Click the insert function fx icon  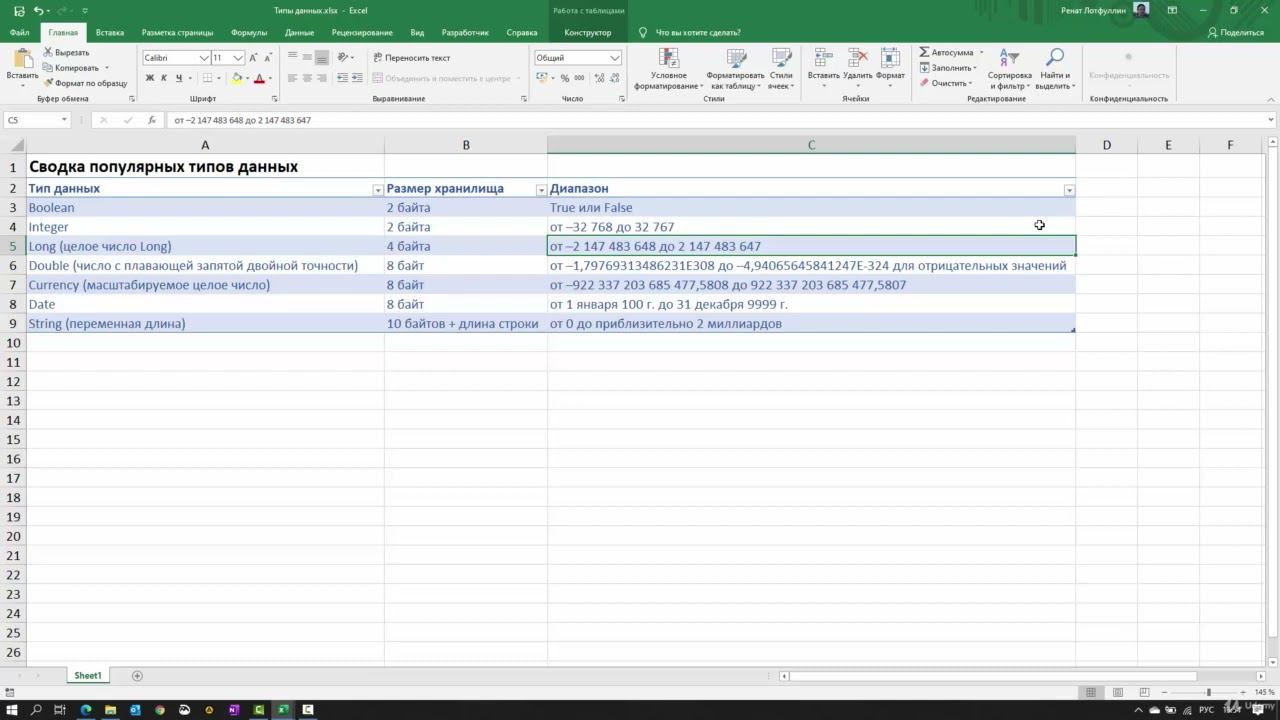point(152,120)
